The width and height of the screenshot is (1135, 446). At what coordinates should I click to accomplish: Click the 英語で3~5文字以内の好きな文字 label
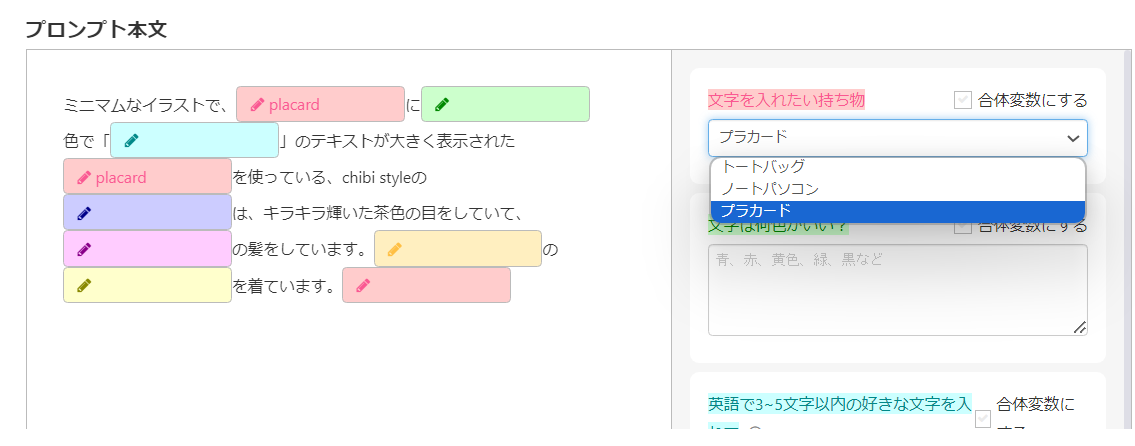tap(840, 403)
